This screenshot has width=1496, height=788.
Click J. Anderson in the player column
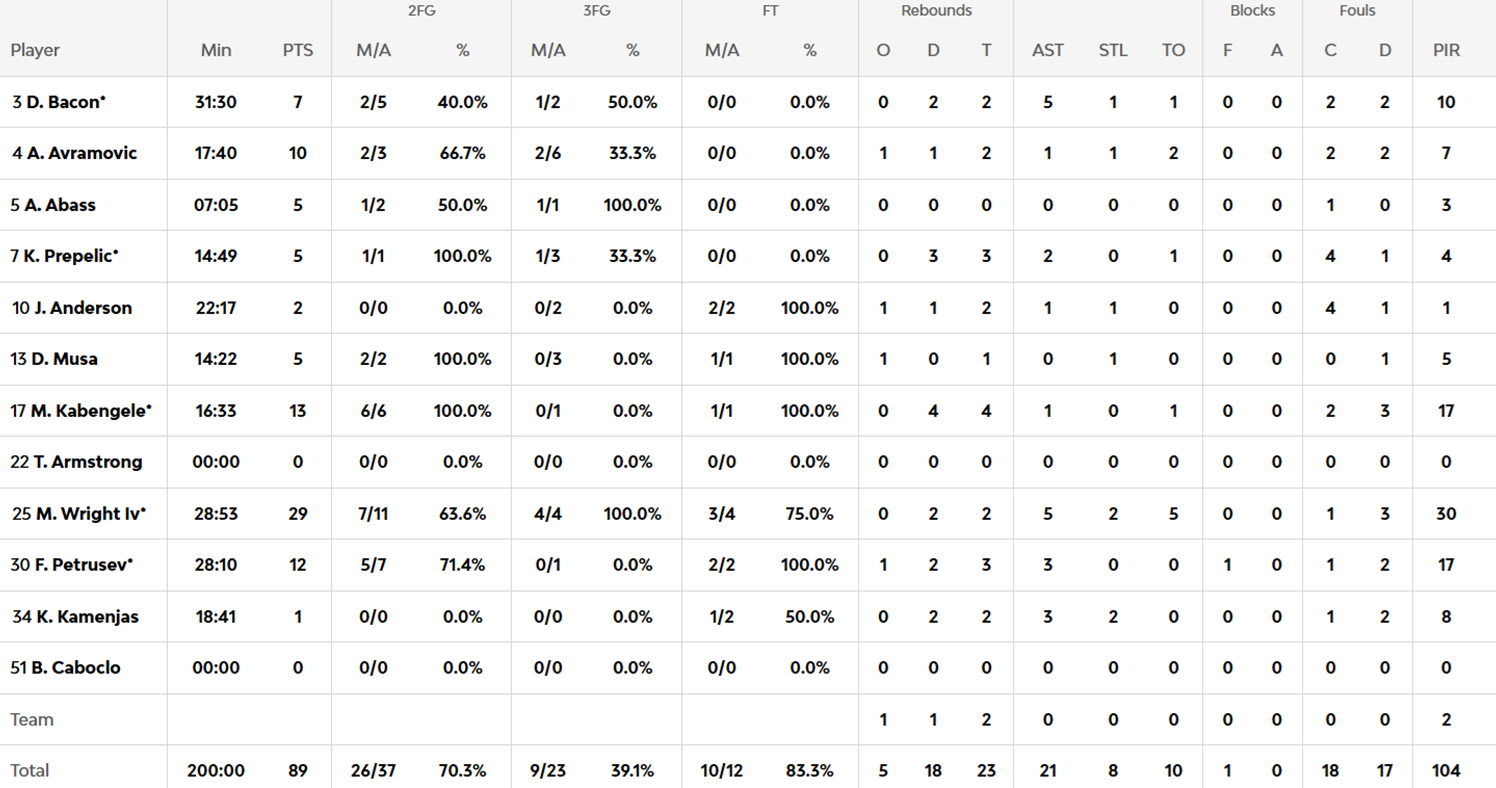[82, 308]
